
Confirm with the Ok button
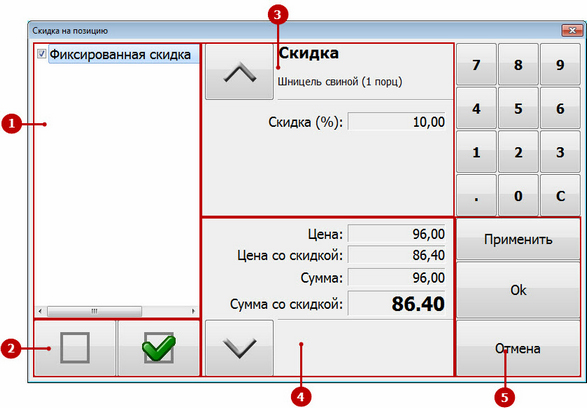click(x=518, y=290)
